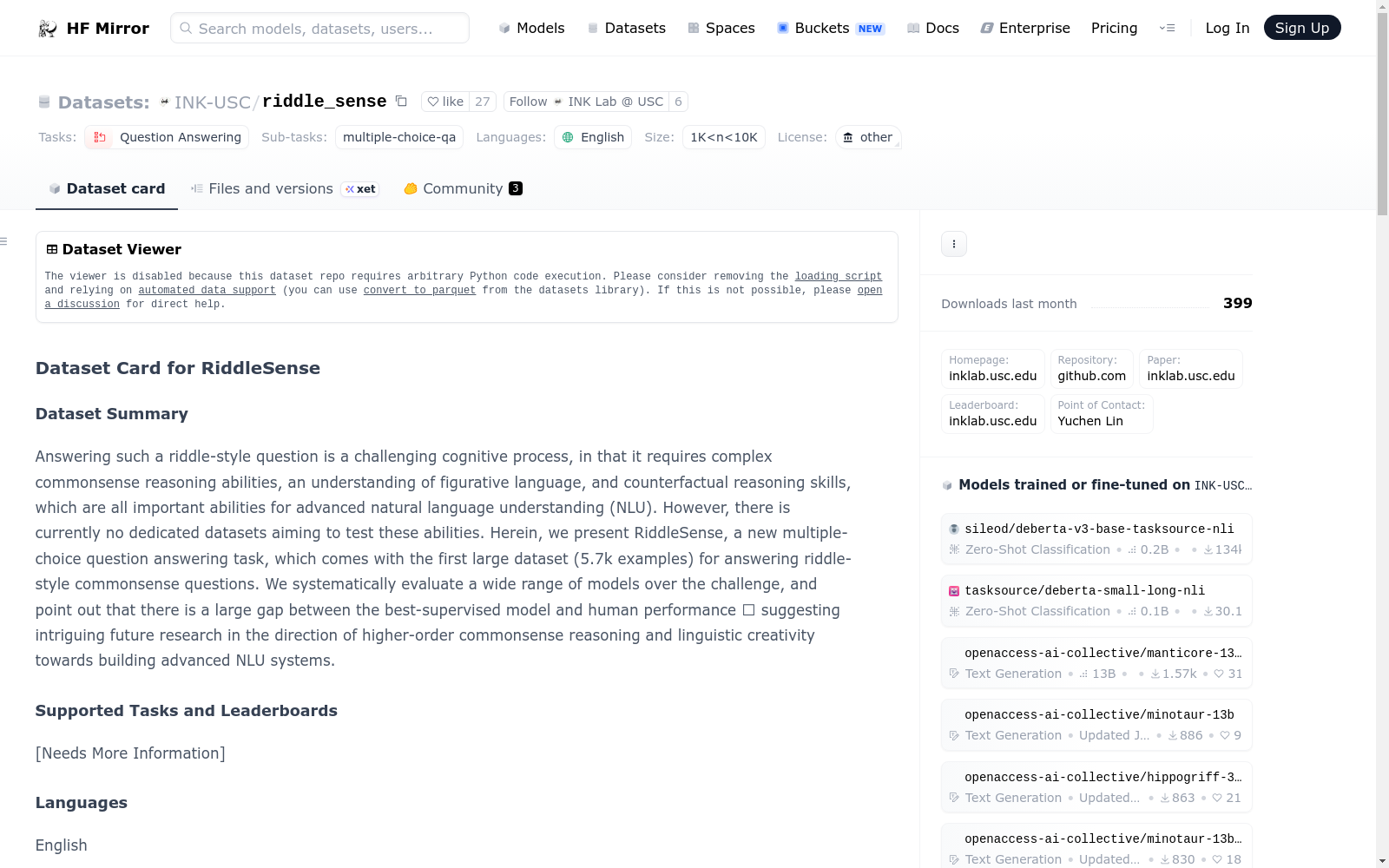Open the Leaderboard inklab.usc.edu link

pyautogui.click(x=993, y=413)
